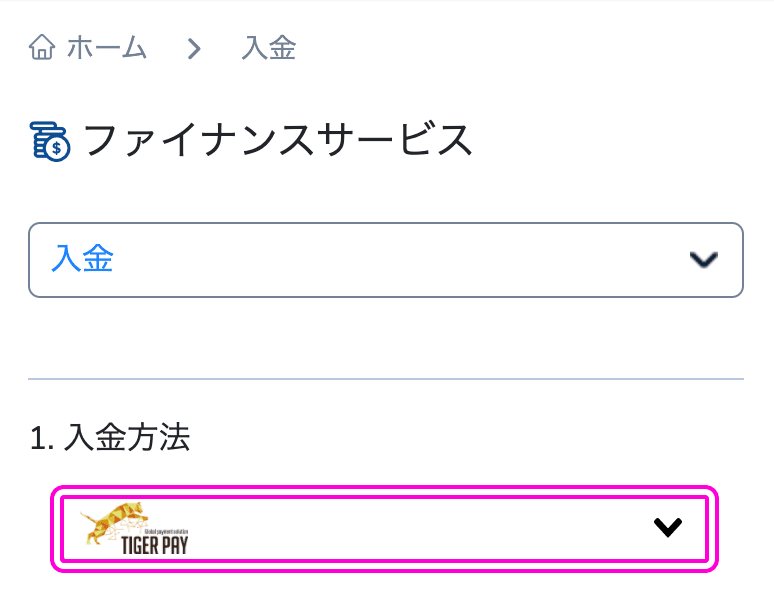Click the black chevron in Tiger Pay selector
The image size is (774, 612).
(668, 527)
